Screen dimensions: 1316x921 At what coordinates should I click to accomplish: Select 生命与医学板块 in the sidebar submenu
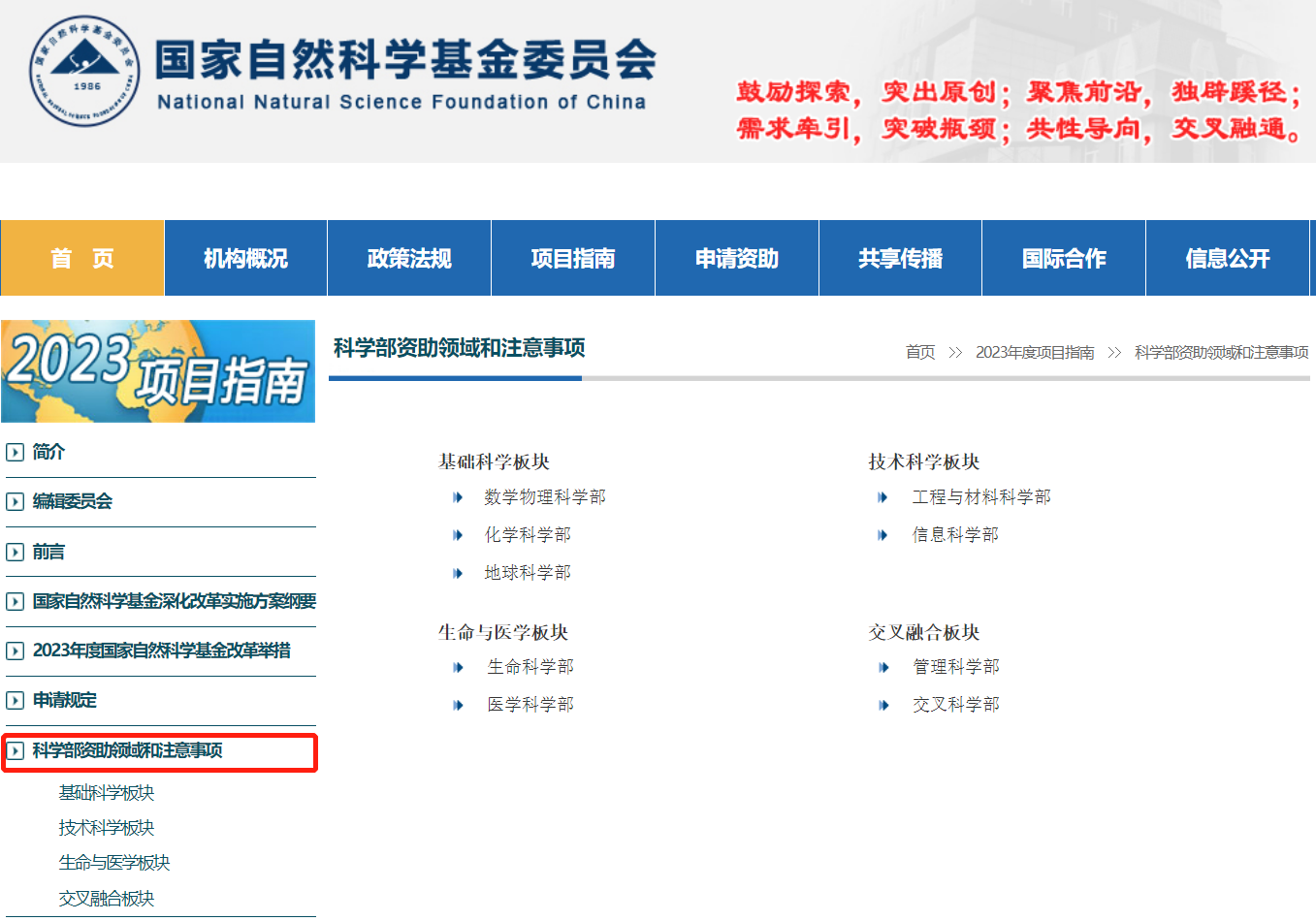click(x=114, y=863)
